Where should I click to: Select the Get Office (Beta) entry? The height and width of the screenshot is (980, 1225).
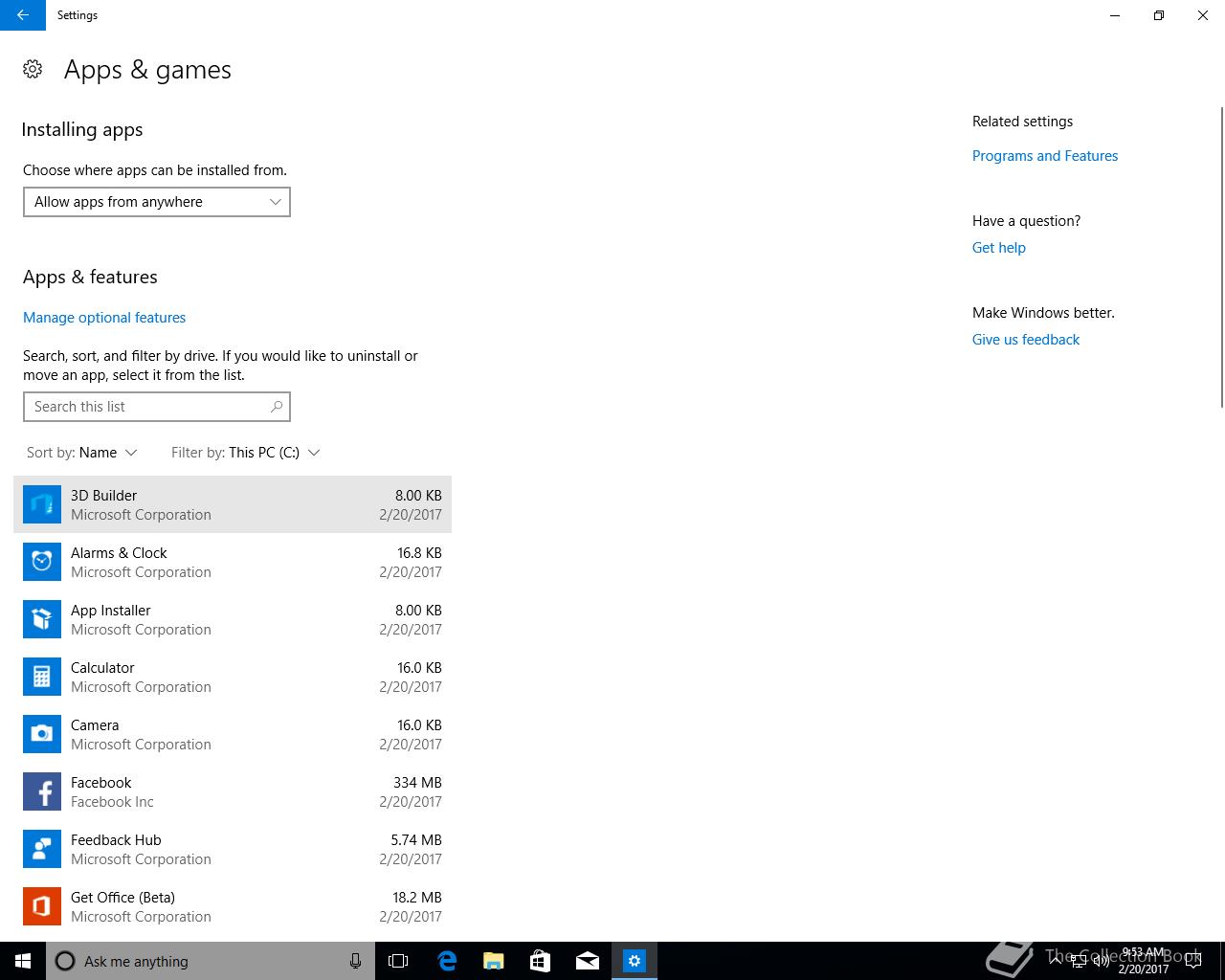tap(233, 906)
